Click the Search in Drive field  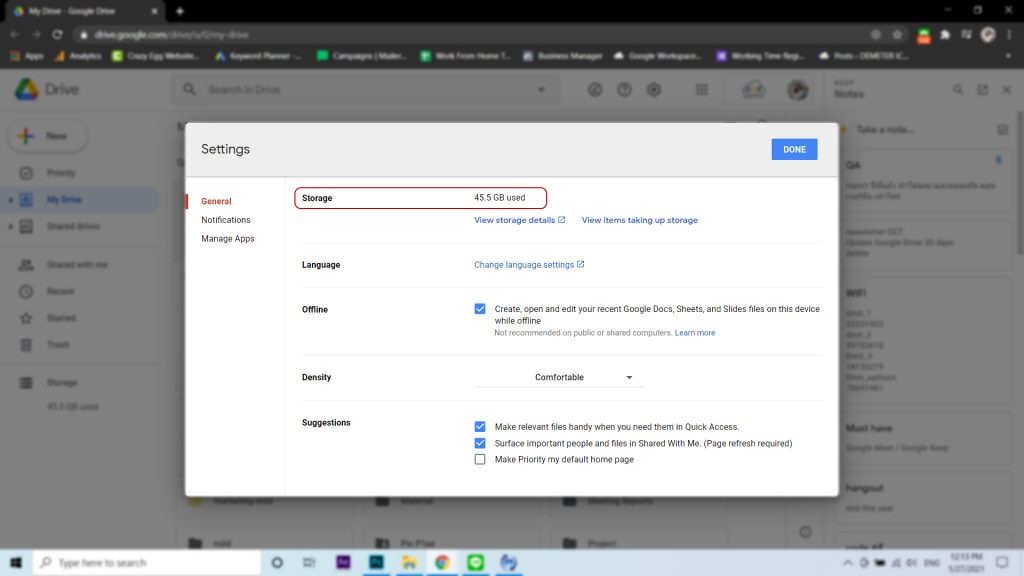point(366,89)
